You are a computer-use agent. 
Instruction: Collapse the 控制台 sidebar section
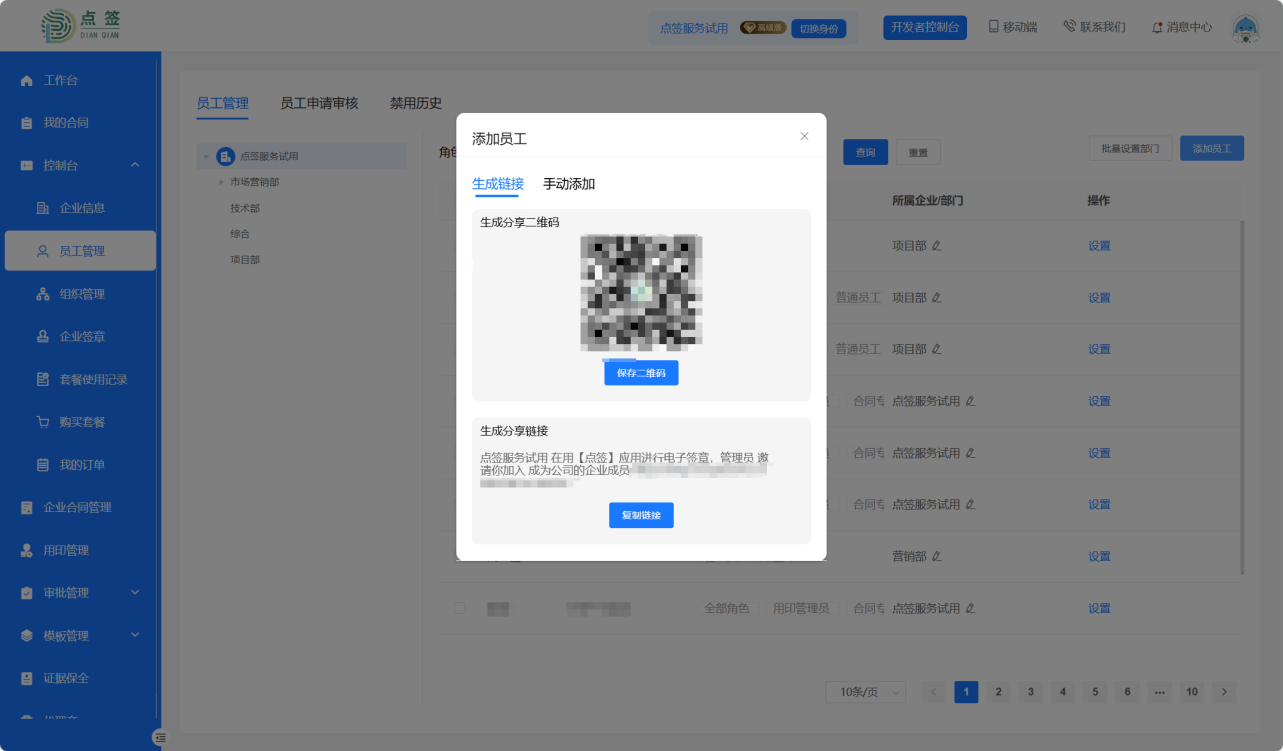[x=135, y=165]
